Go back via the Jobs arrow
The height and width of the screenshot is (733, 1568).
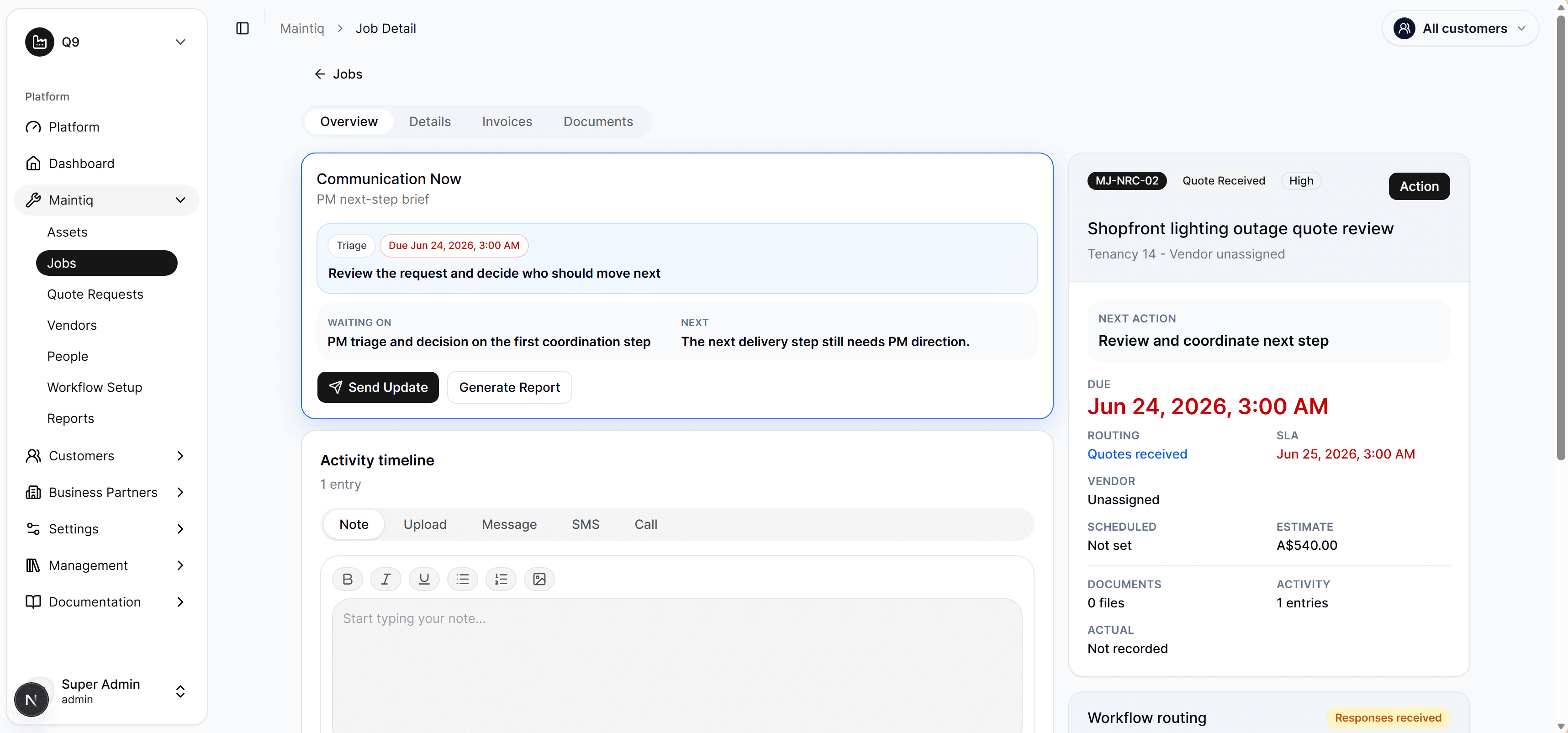tap(338, 74)
